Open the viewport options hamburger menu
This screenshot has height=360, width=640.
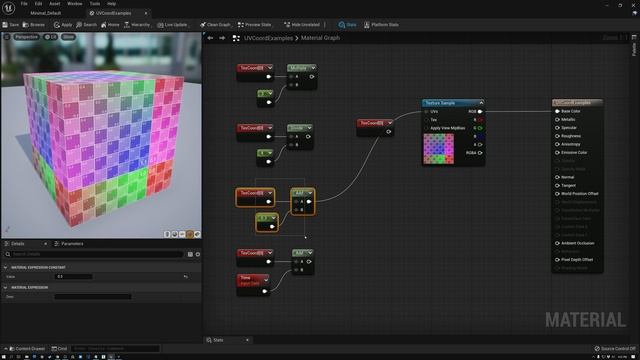(7, 37)
